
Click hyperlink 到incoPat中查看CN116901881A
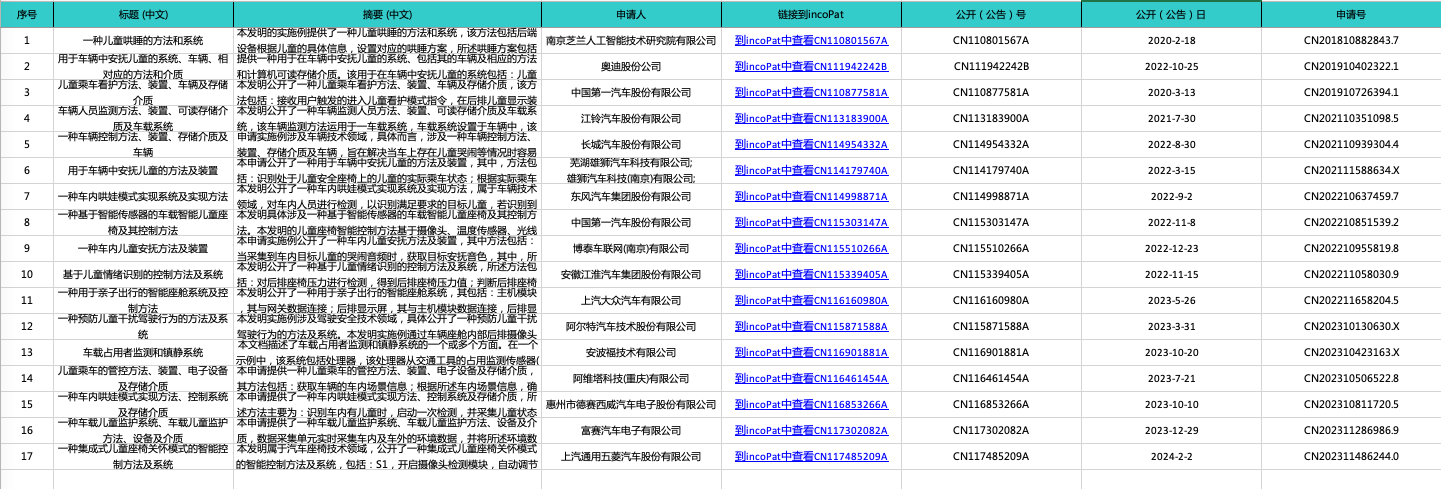(811, 353)
